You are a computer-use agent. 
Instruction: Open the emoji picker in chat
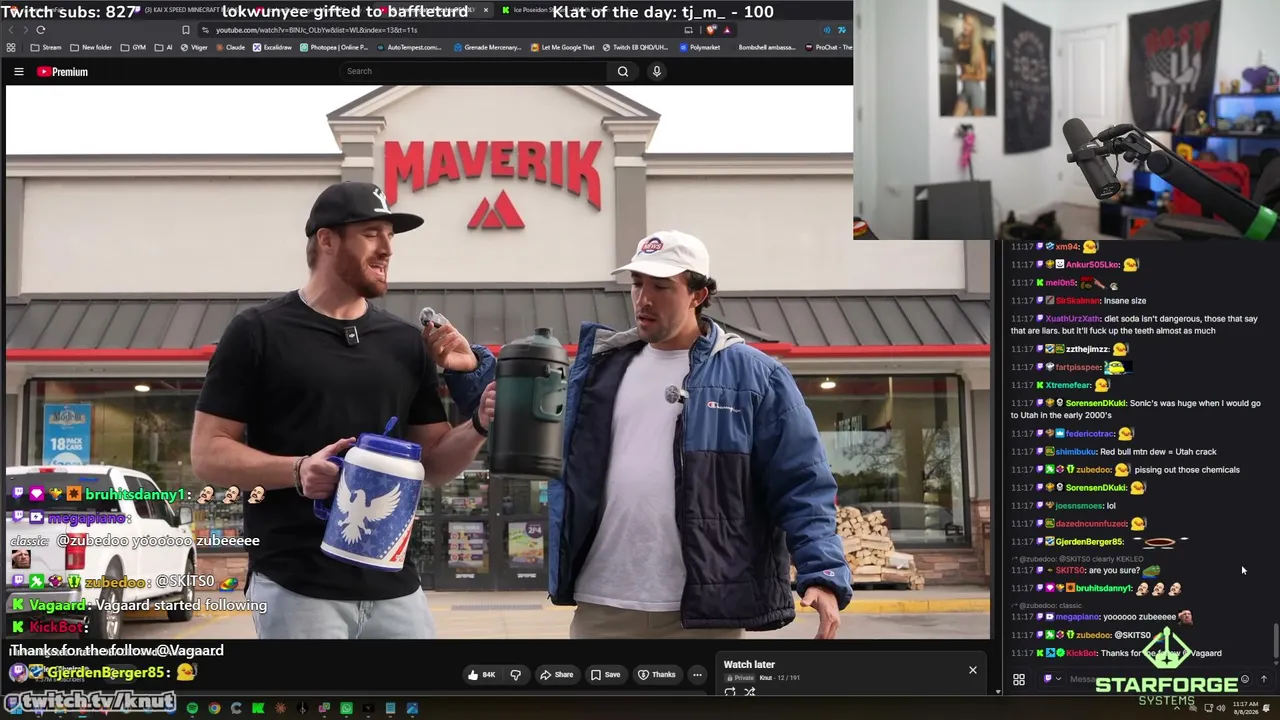(1244, 680)
